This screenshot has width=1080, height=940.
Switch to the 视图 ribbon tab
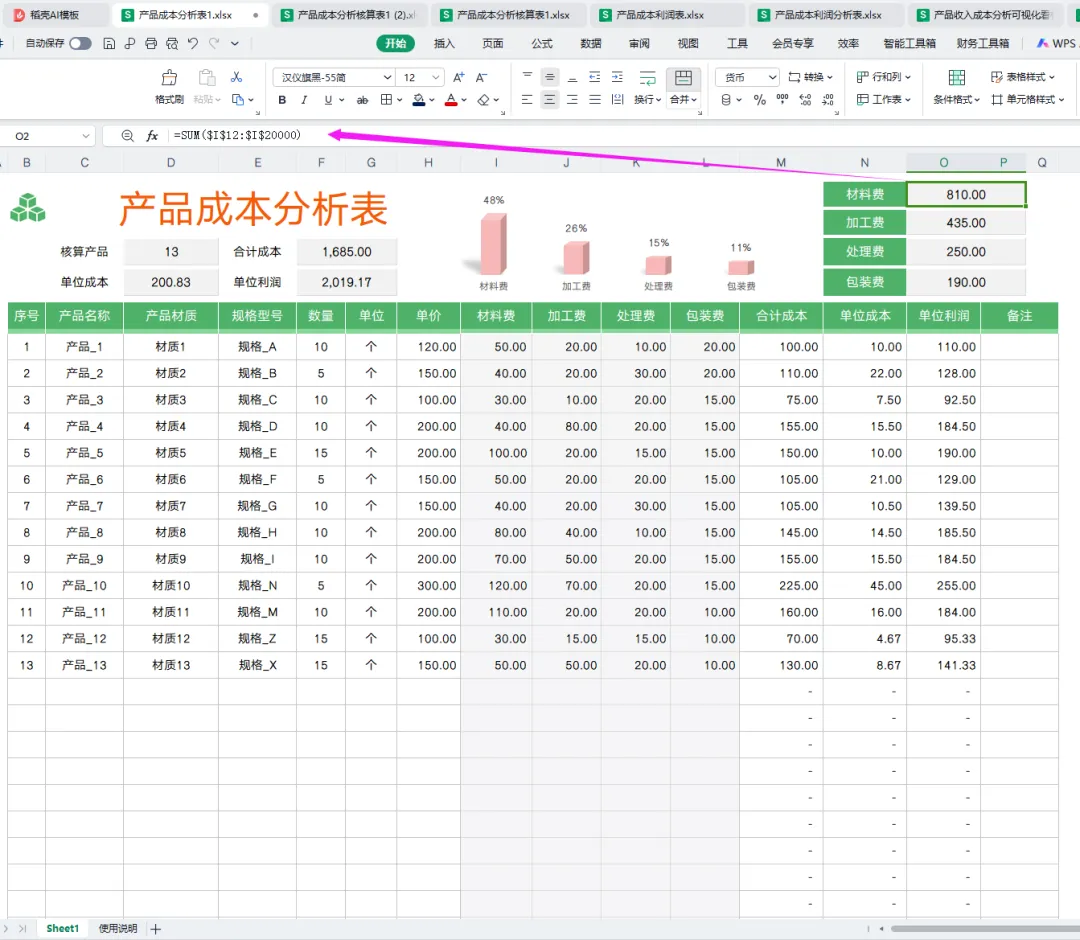click(x=688, y=43)
